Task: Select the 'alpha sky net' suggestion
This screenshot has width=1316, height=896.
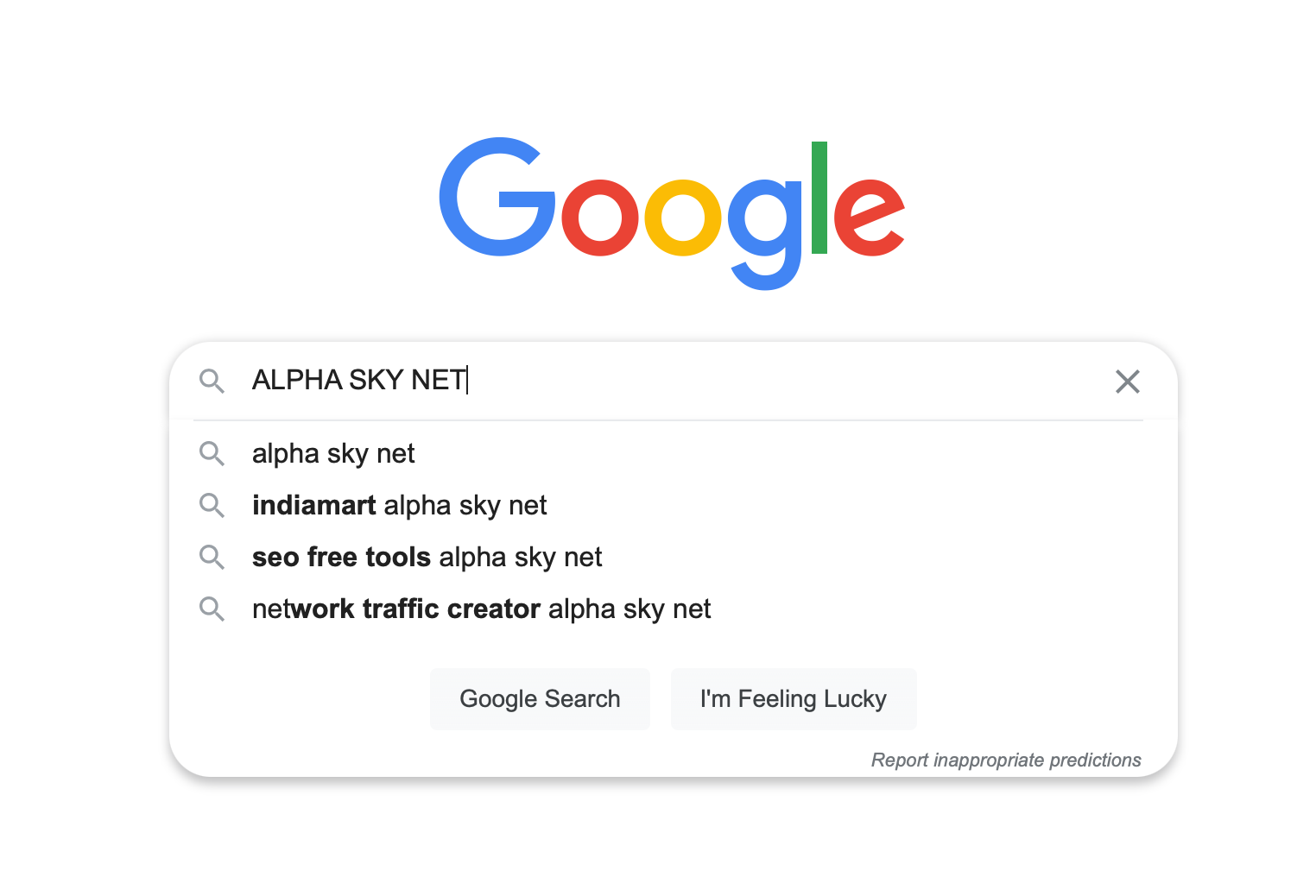Action: pyautogui.click(x=333, y=454)
